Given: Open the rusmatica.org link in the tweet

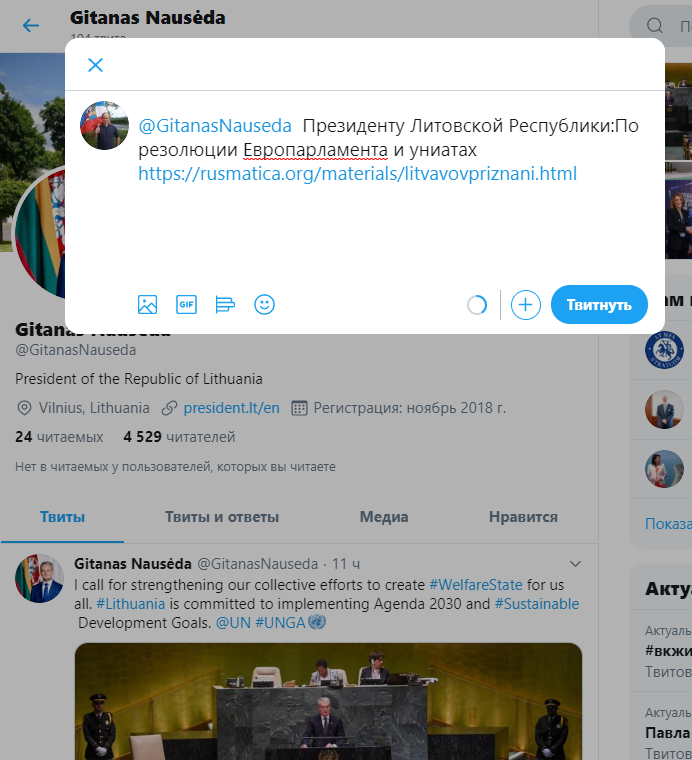Looking at the screenshot, I should [x=358, y=174].
